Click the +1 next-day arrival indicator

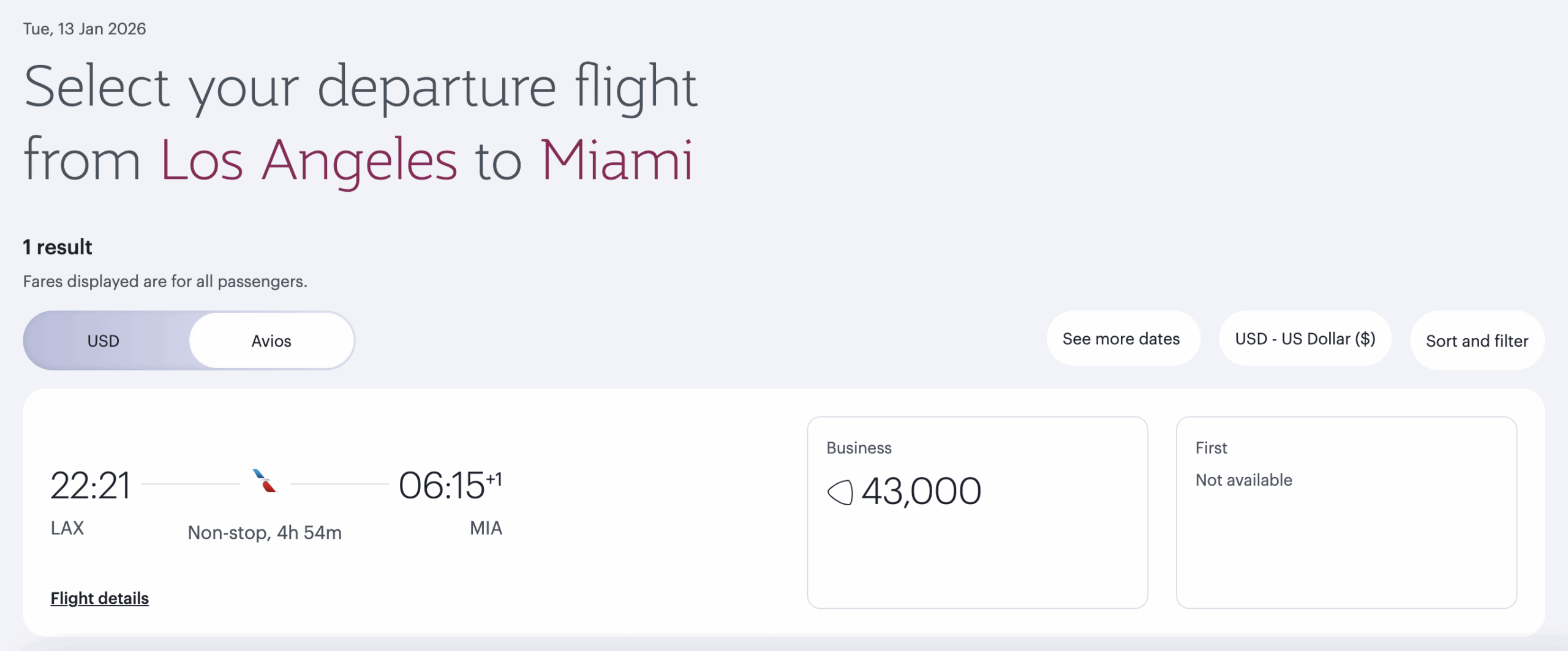(494, 478)
